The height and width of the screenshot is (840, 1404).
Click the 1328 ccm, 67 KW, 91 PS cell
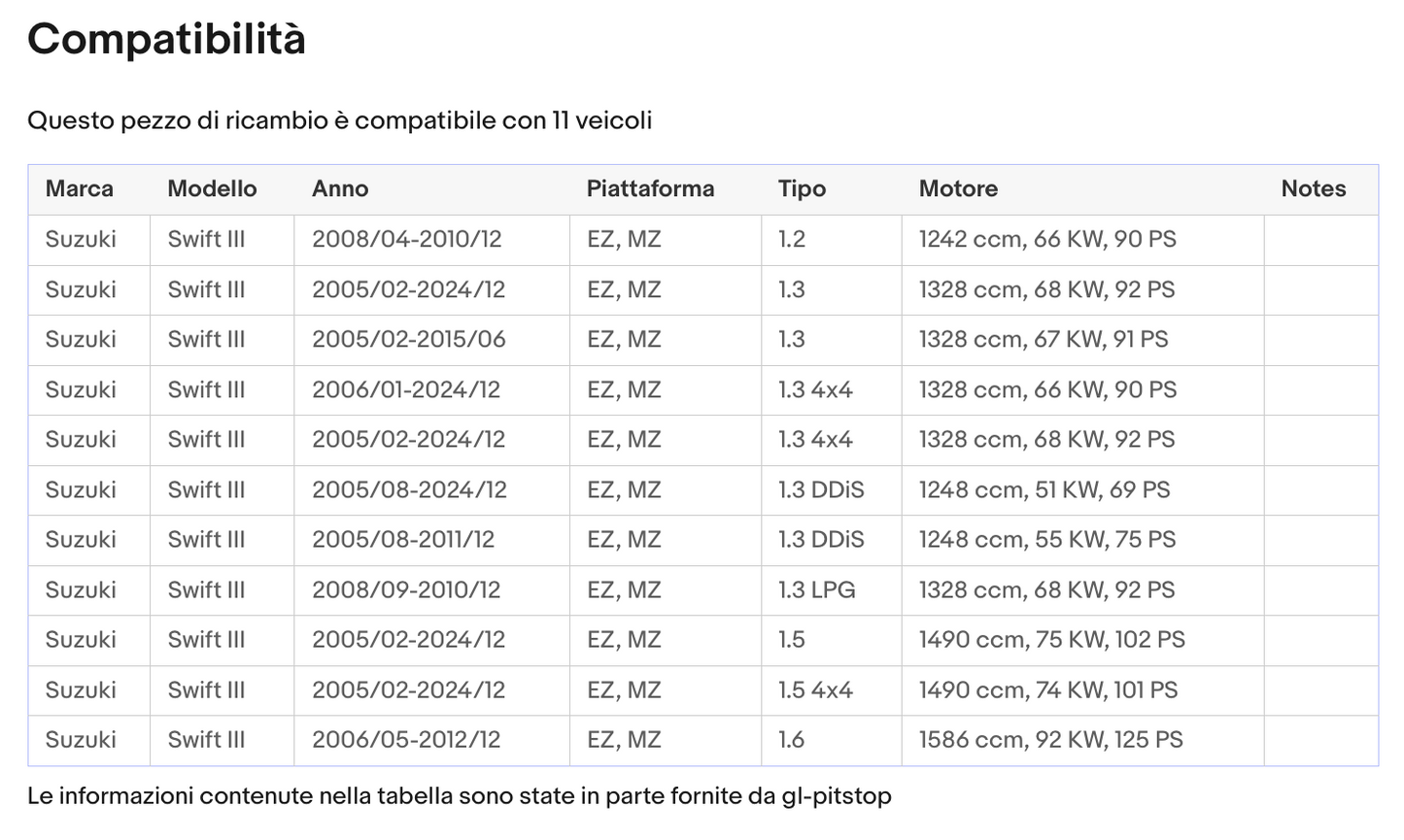point(1044,340)
